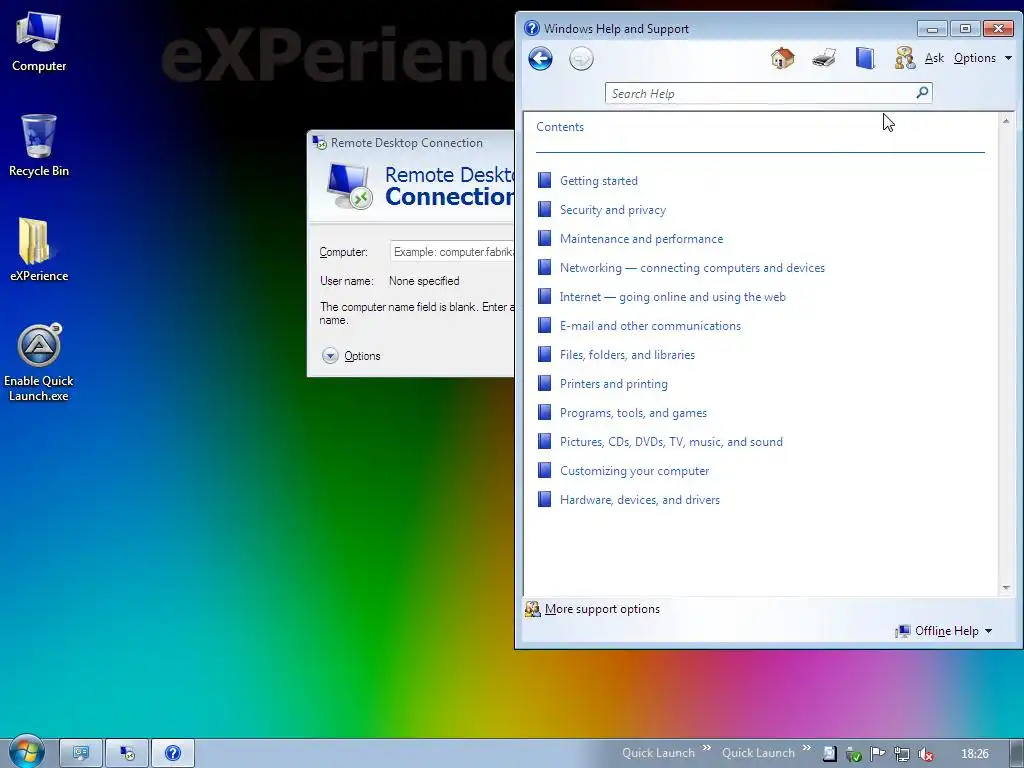Open the Offline Help dropdown
The width and height of the screenshot is (1024, 768).
[944, 631]
